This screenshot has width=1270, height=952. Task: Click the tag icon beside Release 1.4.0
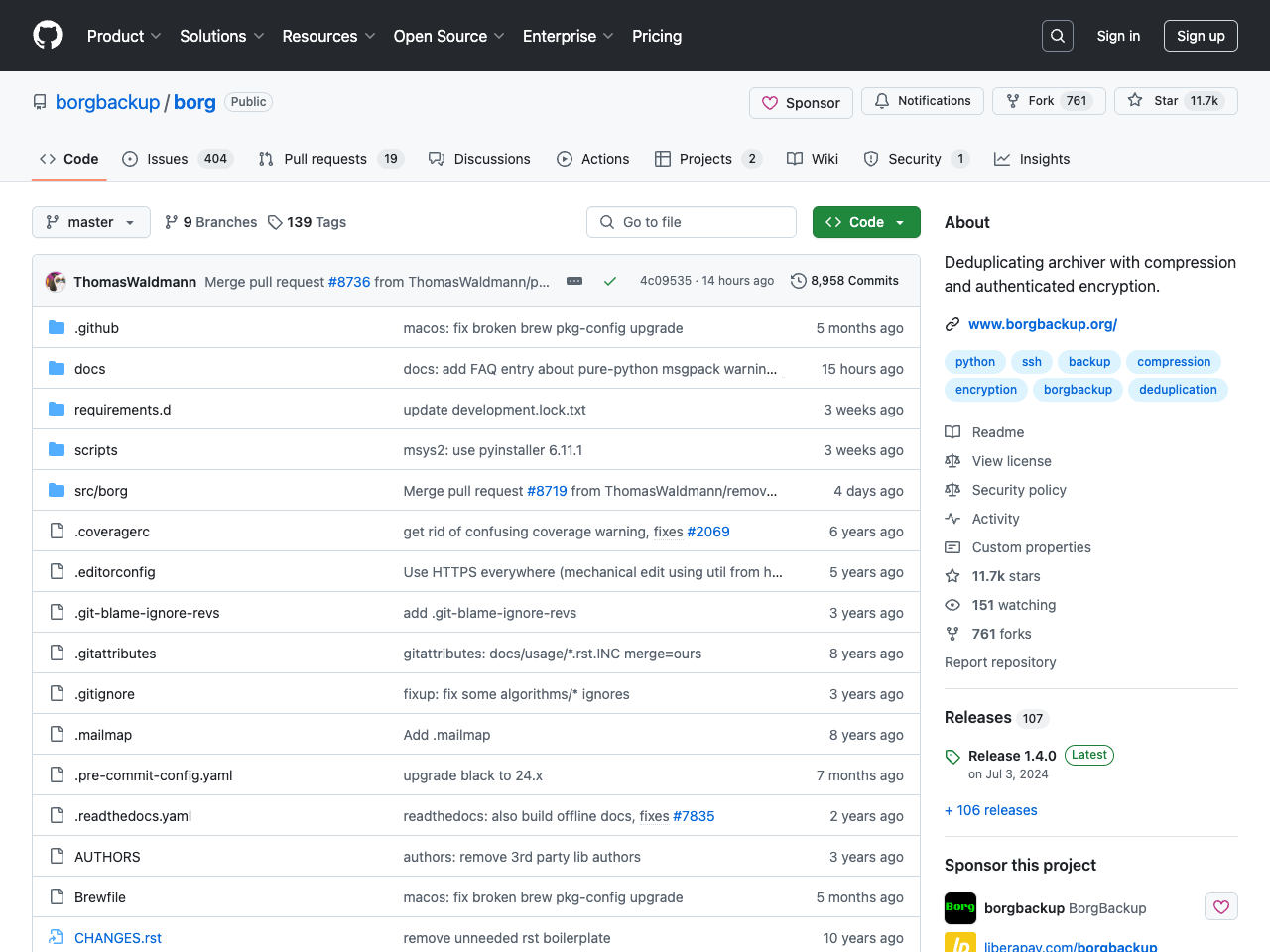952,757
